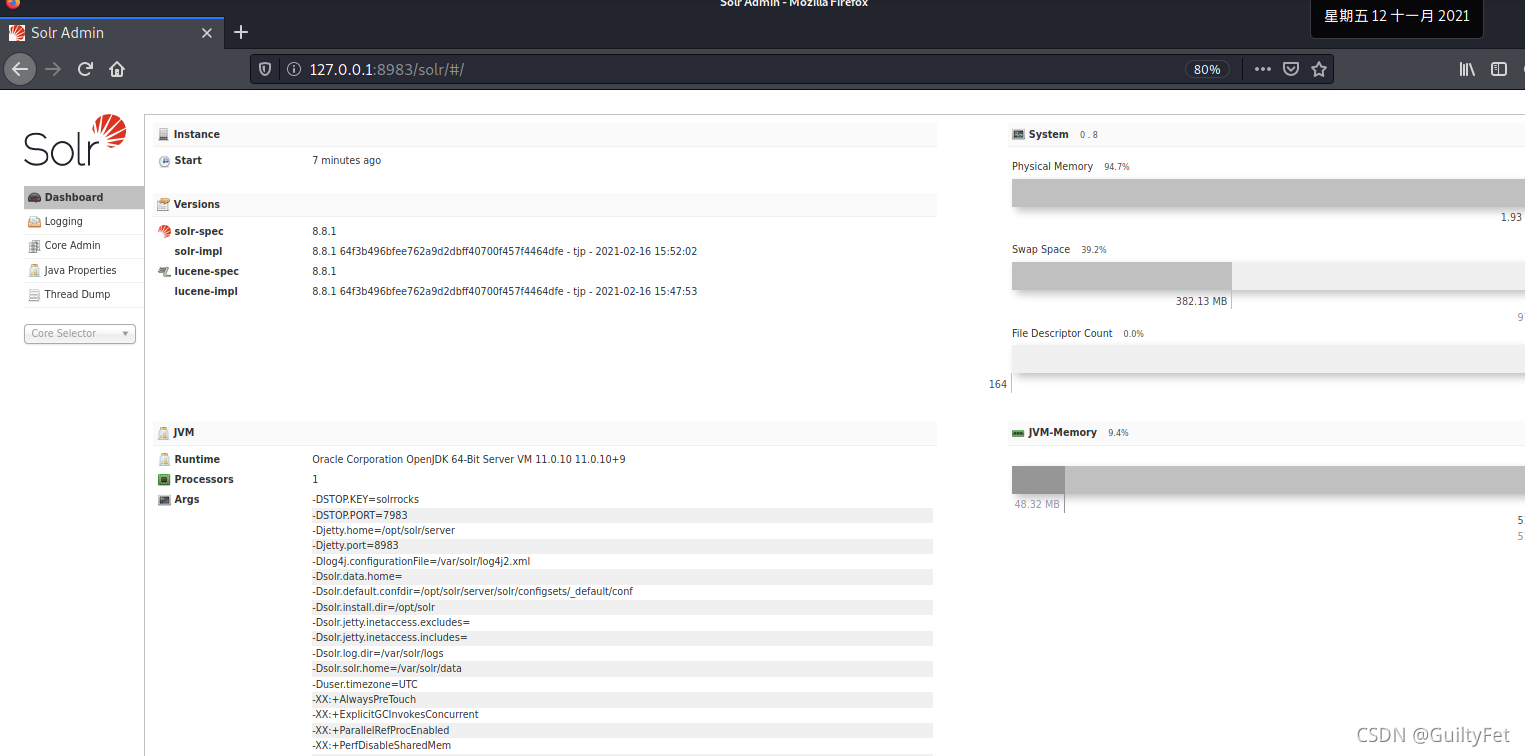Click the Java Properties sidebar icon

pyautogui.click(x=35, y=271)
